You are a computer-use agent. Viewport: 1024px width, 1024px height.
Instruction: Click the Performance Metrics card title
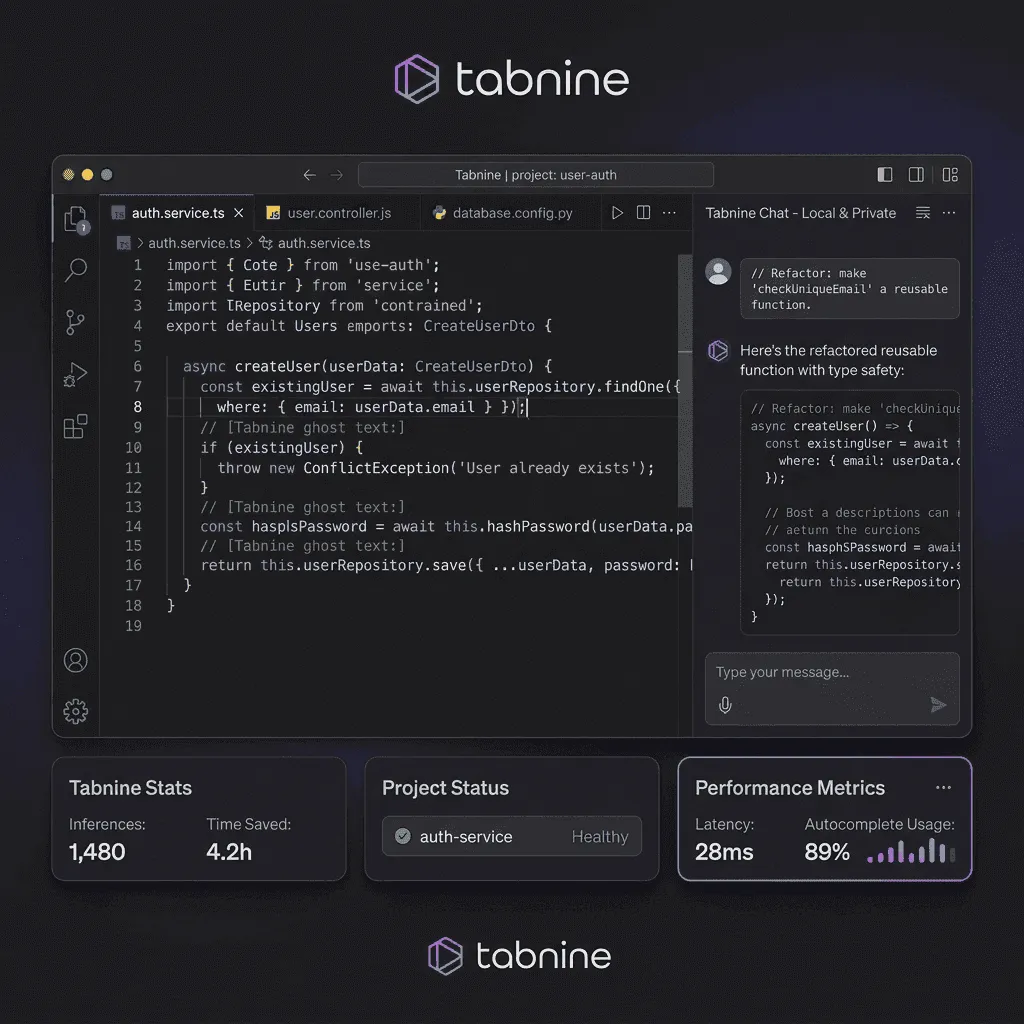[790, 788]
